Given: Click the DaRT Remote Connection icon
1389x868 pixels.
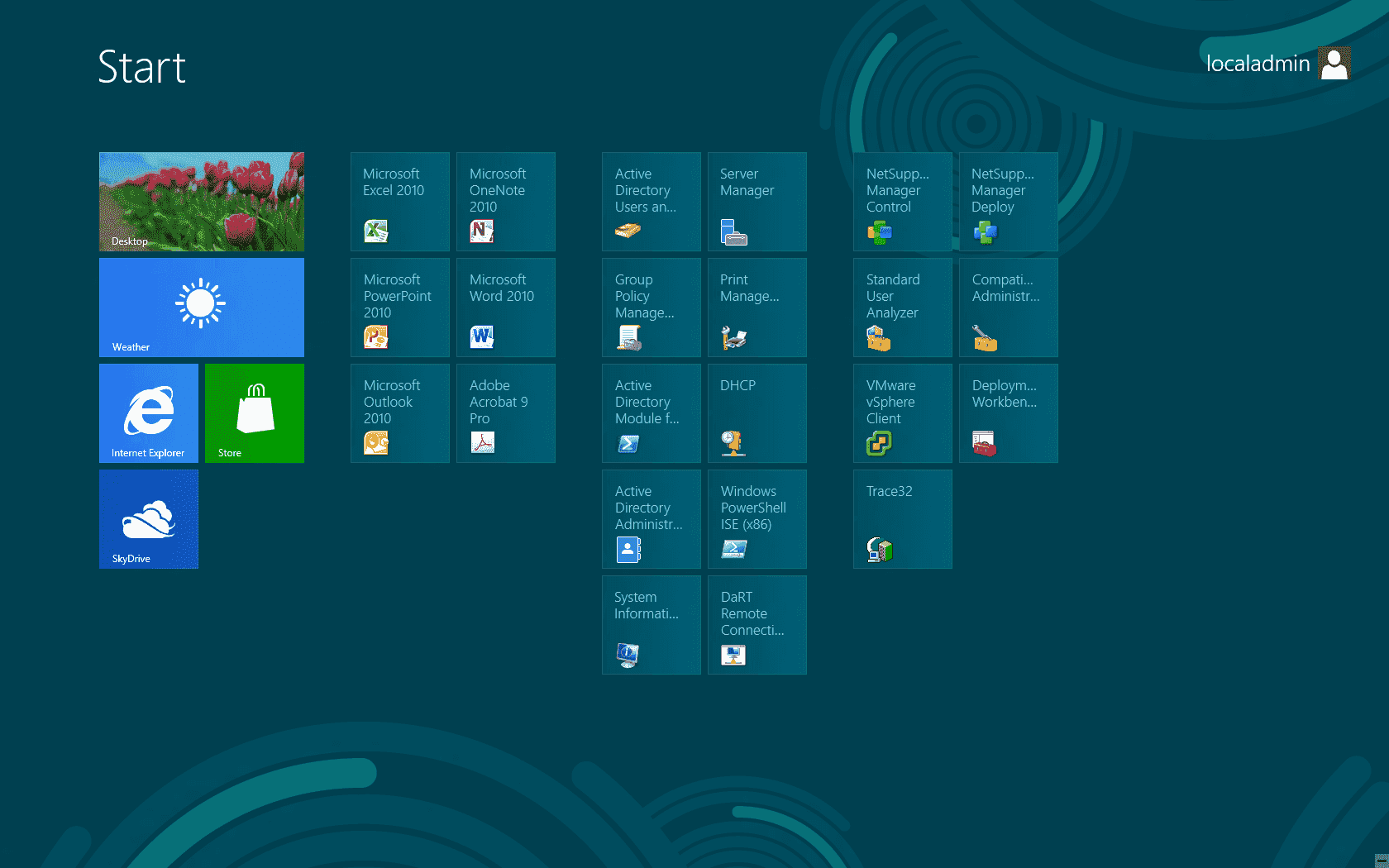Looking at the screenshot, I should 733,655.
